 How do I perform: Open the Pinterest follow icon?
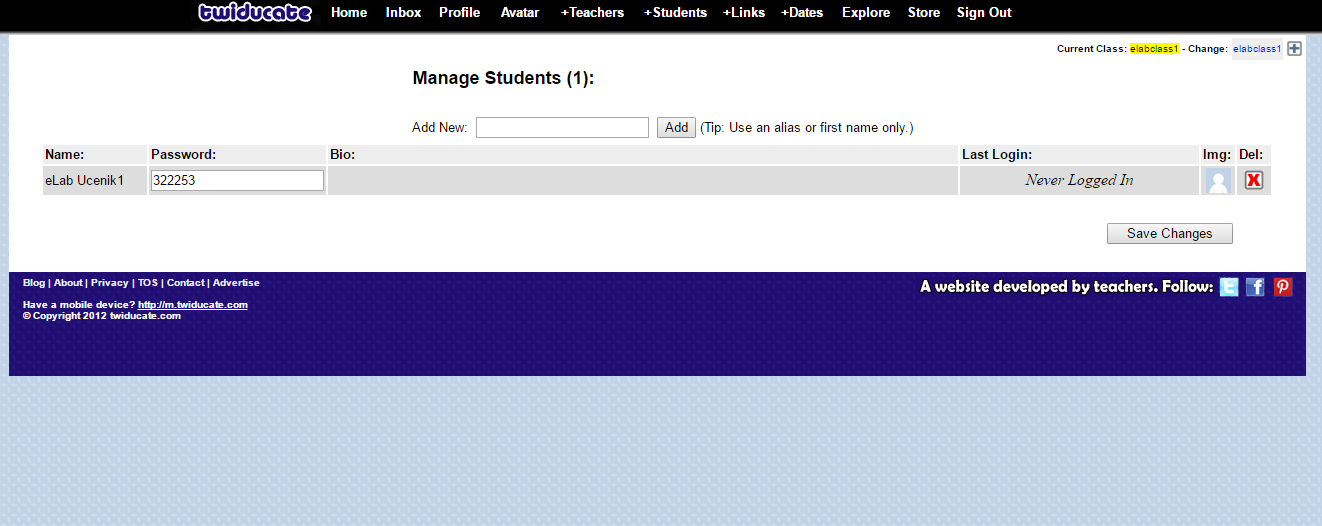1283,287
